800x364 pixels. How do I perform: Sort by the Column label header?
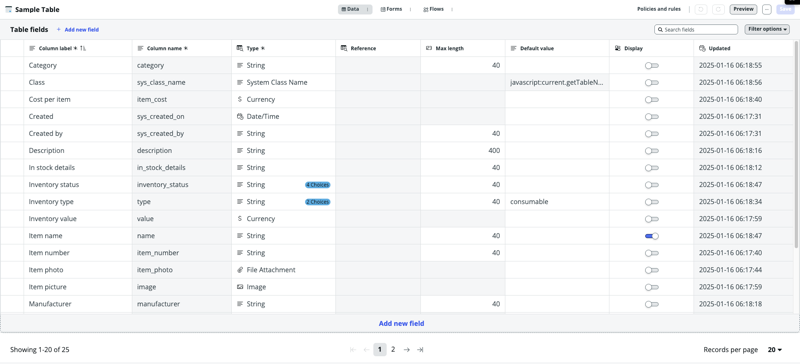coord(56,48)
